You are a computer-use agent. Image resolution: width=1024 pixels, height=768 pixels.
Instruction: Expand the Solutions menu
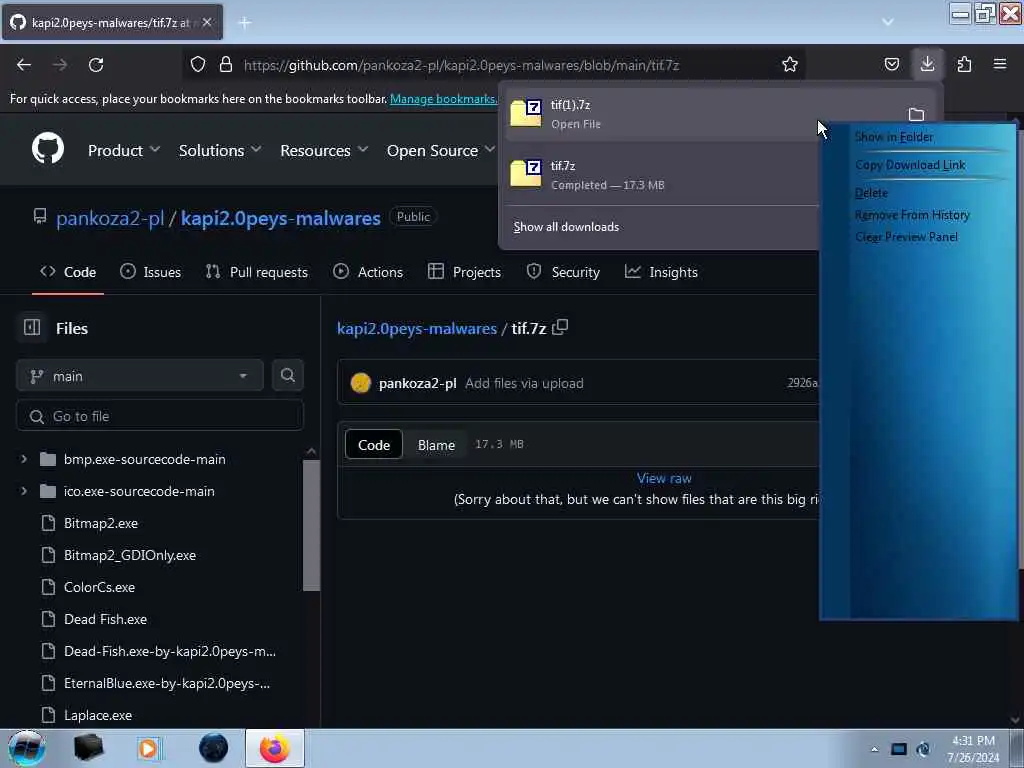coord(220,150)
